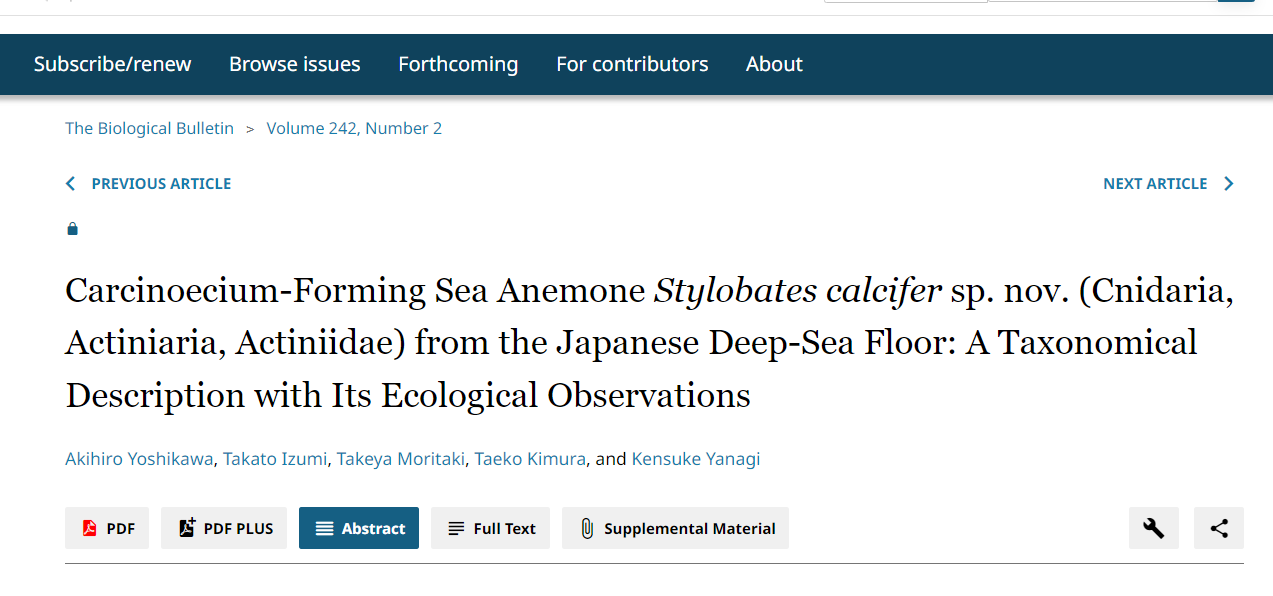Click the next article chevron
The image size is (1273, 596).
click(x=1229, y=183)
